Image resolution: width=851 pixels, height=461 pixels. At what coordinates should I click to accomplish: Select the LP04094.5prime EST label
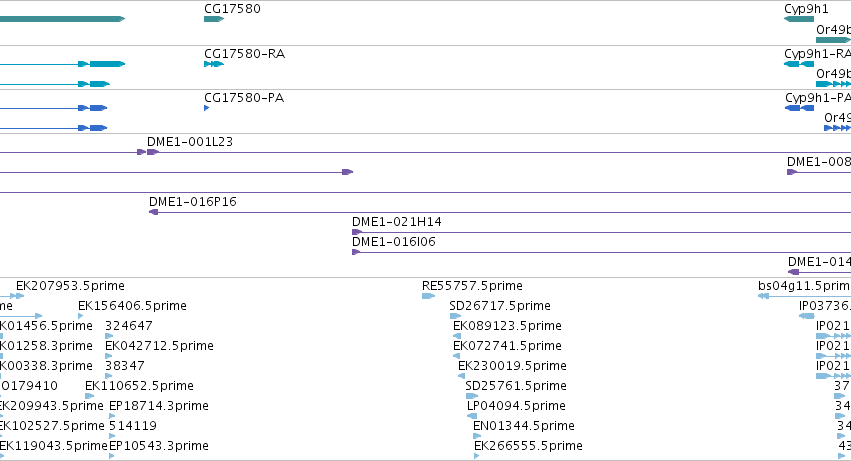(x=516, y=406)
